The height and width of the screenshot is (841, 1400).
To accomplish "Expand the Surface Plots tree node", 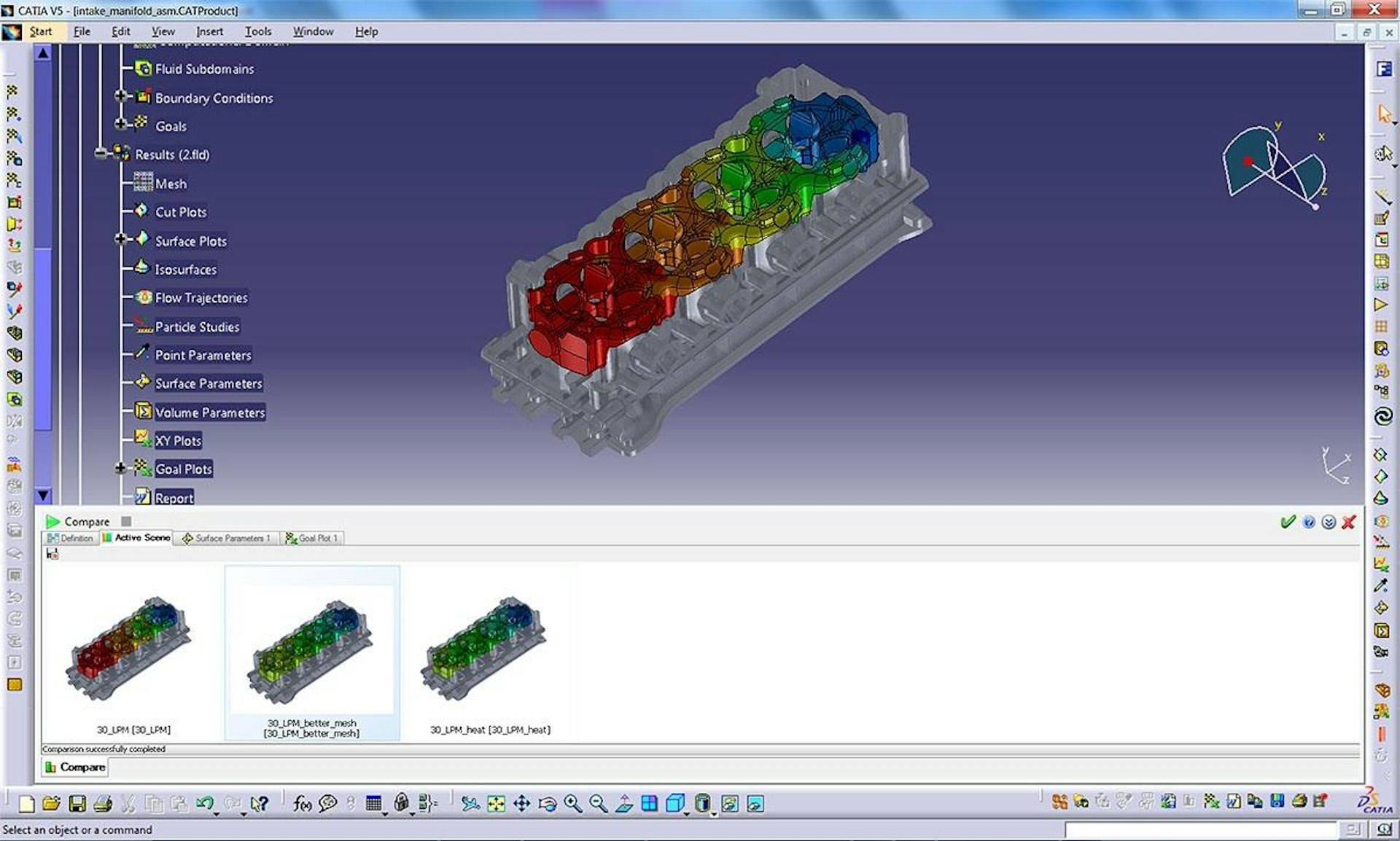I will point(120,239).
